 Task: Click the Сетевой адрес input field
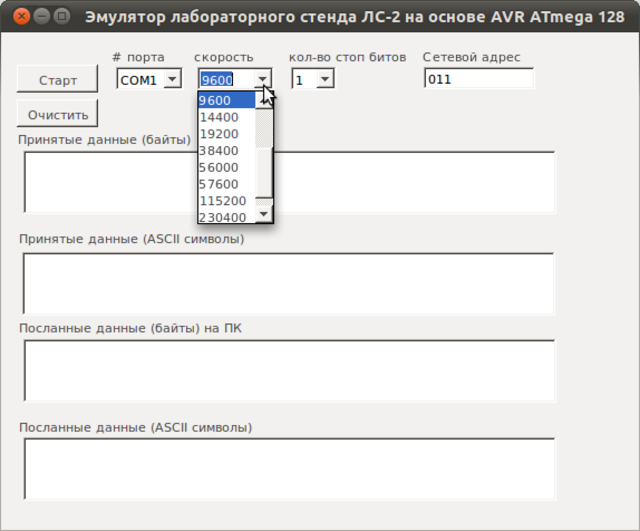click(x=478, y=80)
